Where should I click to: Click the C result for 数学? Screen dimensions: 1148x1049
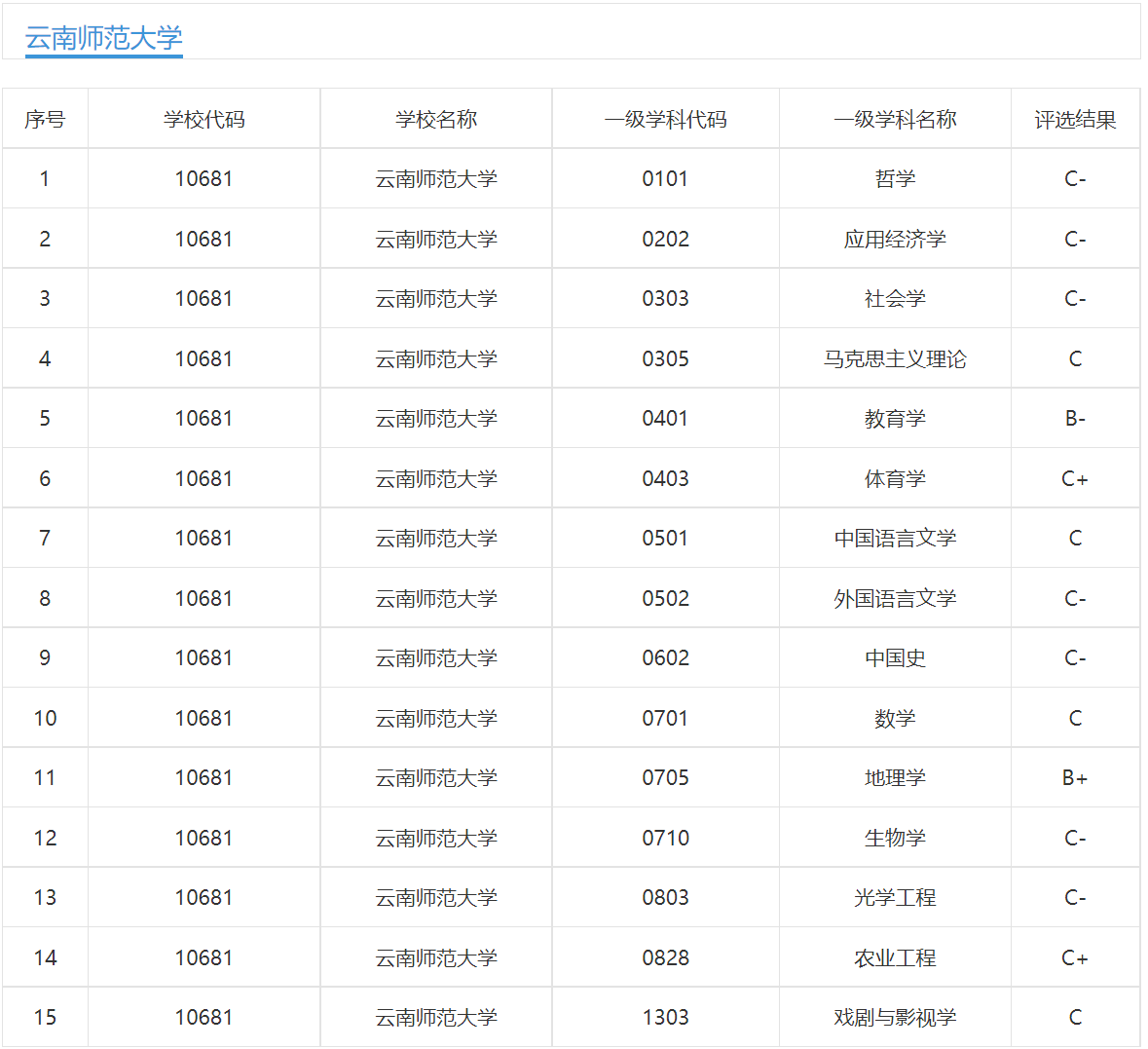click(1075, 718)
